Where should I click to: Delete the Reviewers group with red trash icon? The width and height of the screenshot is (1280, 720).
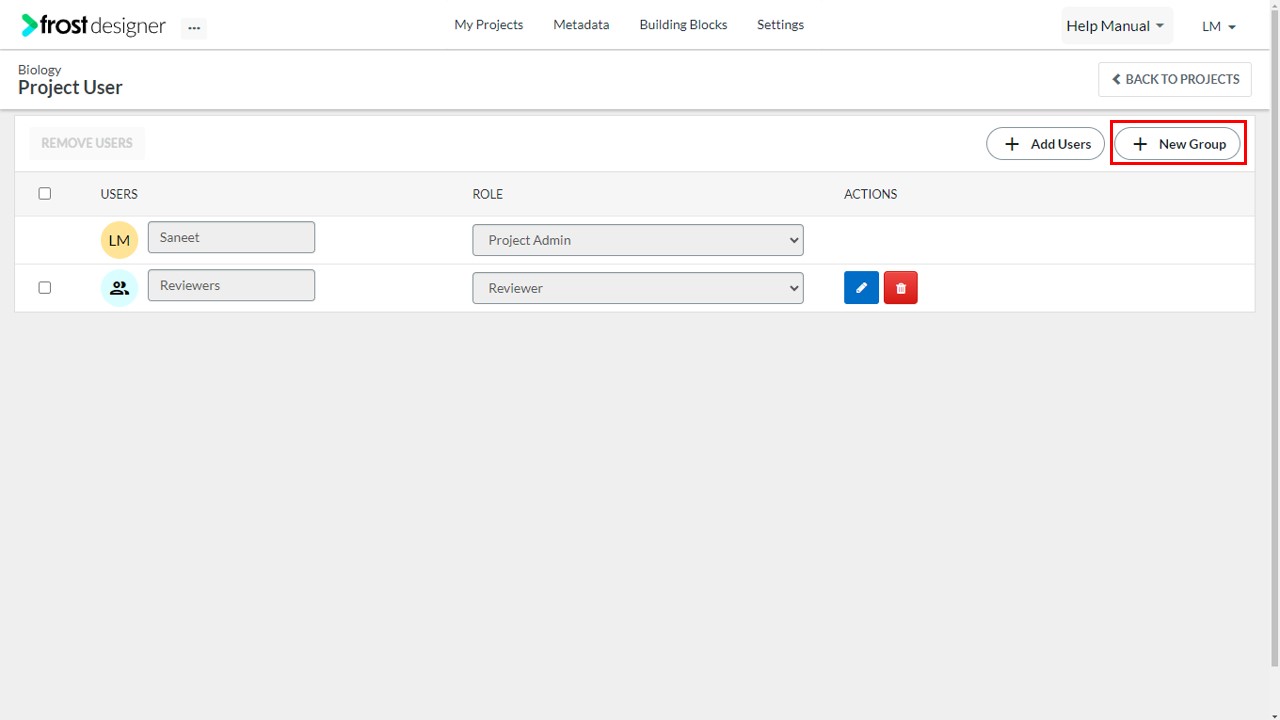pyautogui.click(x=900, y=288)
